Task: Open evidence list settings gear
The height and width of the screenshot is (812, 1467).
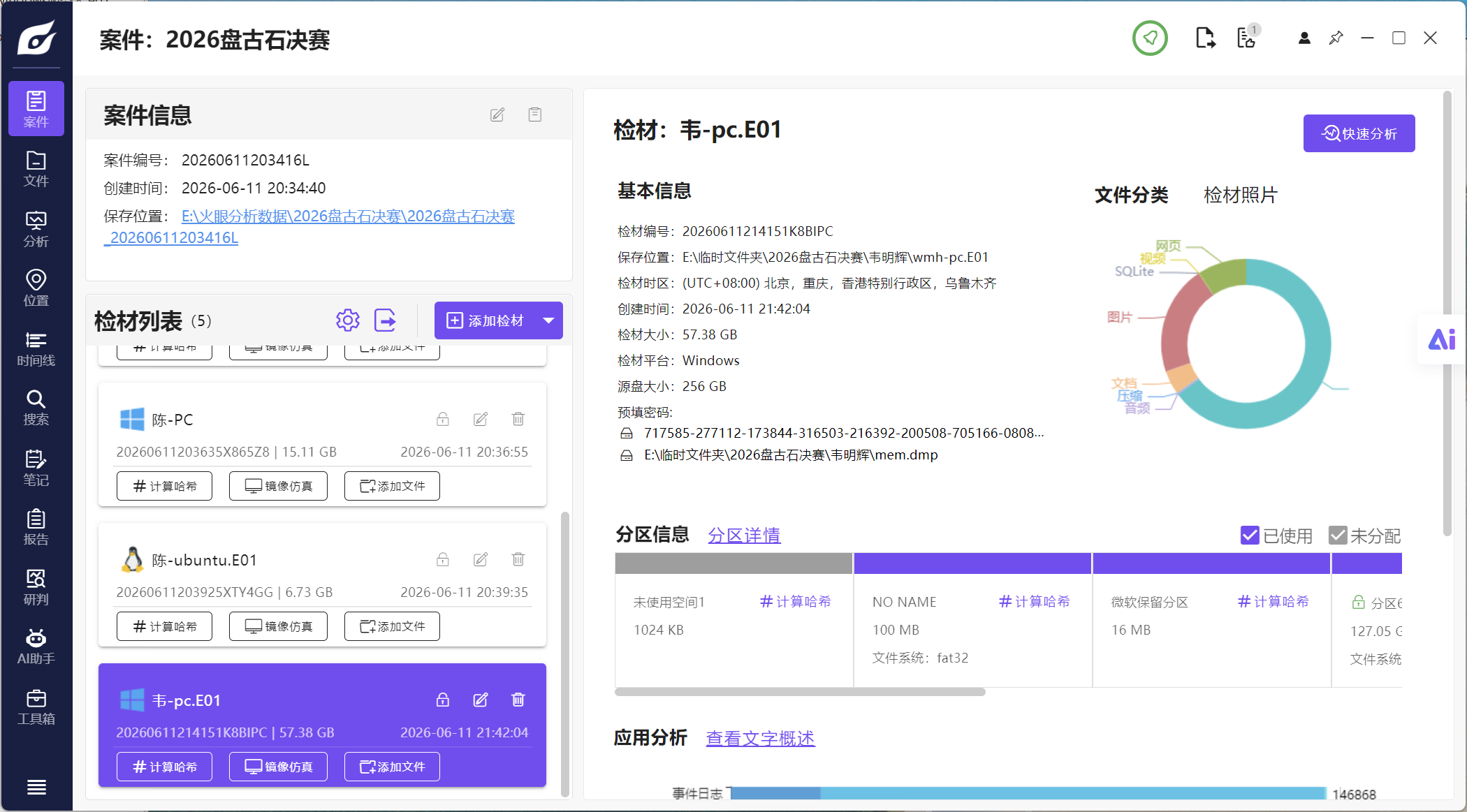Action: click(348, 320)
